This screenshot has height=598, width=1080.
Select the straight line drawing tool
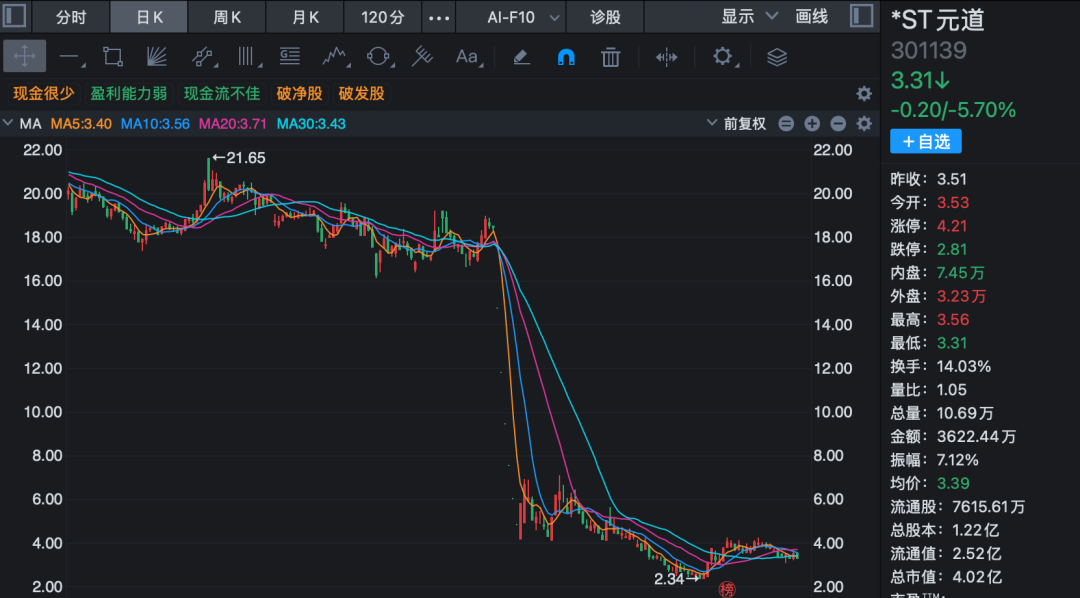[70, 56]
